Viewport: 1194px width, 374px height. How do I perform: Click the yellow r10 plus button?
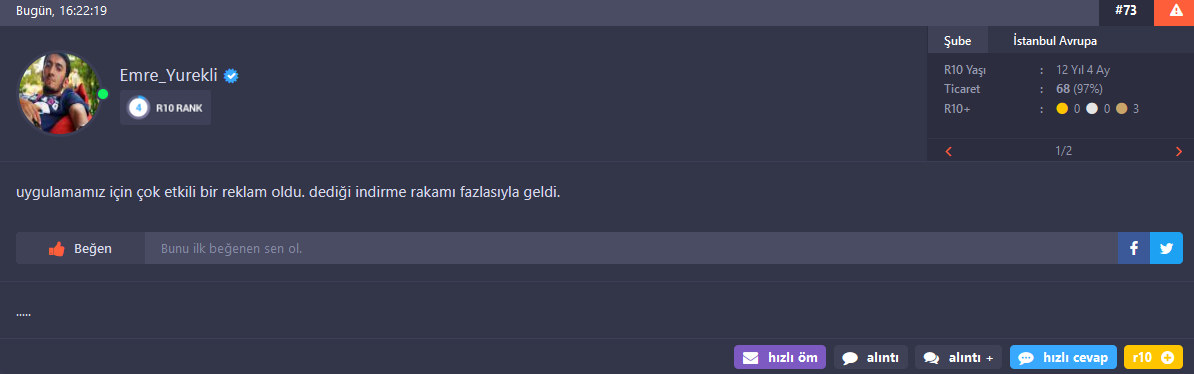tap(1153, 357)
